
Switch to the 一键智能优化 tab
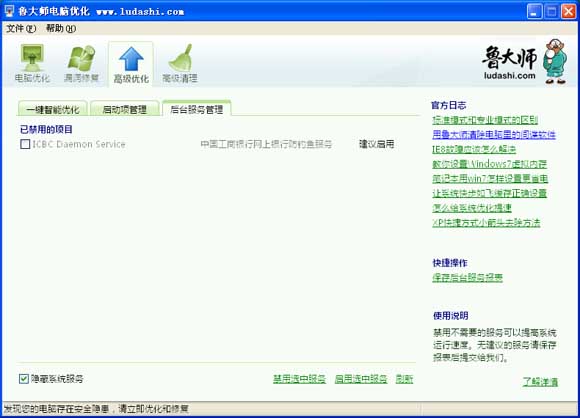click(53, 109)
